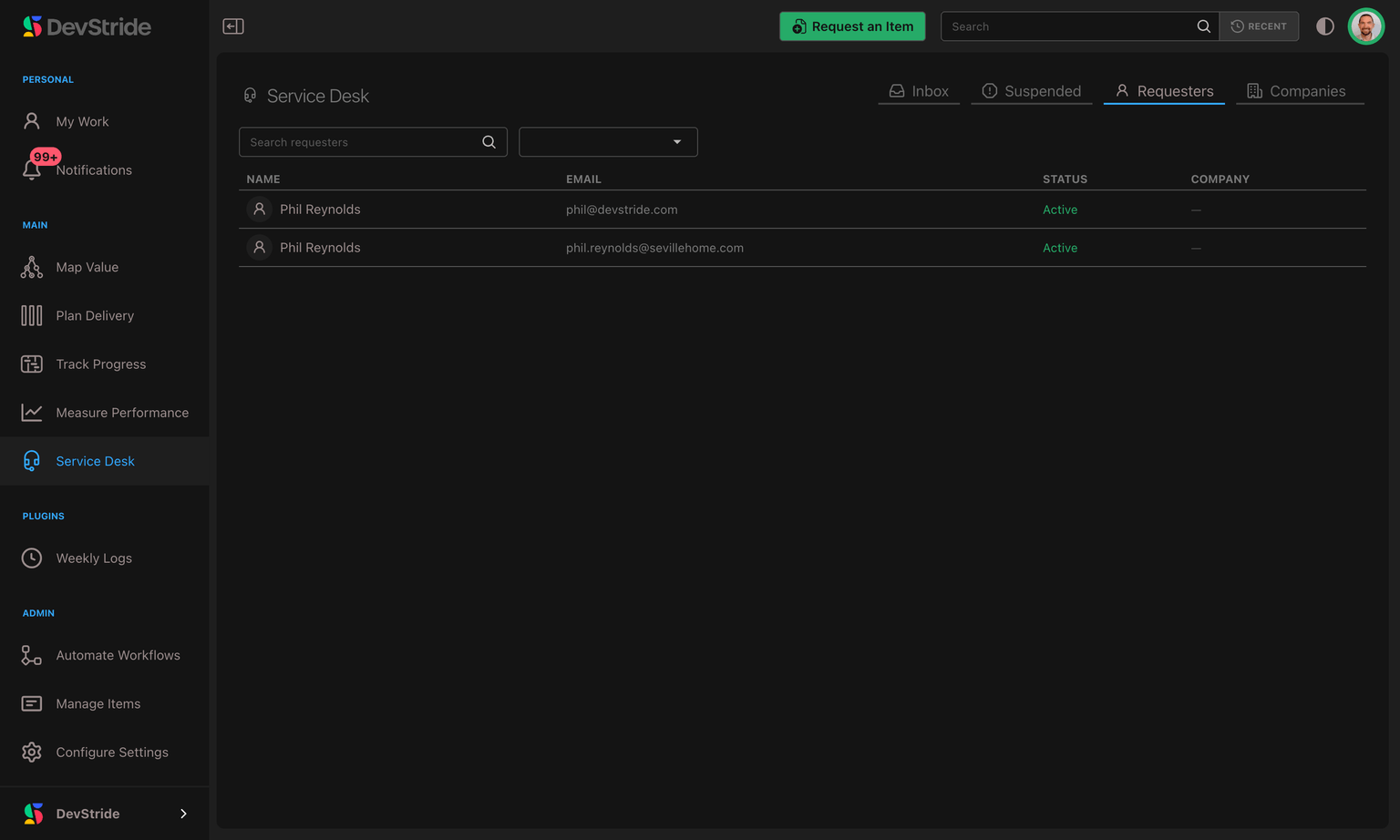Toggle the dark/light theme contrast icon

pyautogui.click(x=1325, y=26)
